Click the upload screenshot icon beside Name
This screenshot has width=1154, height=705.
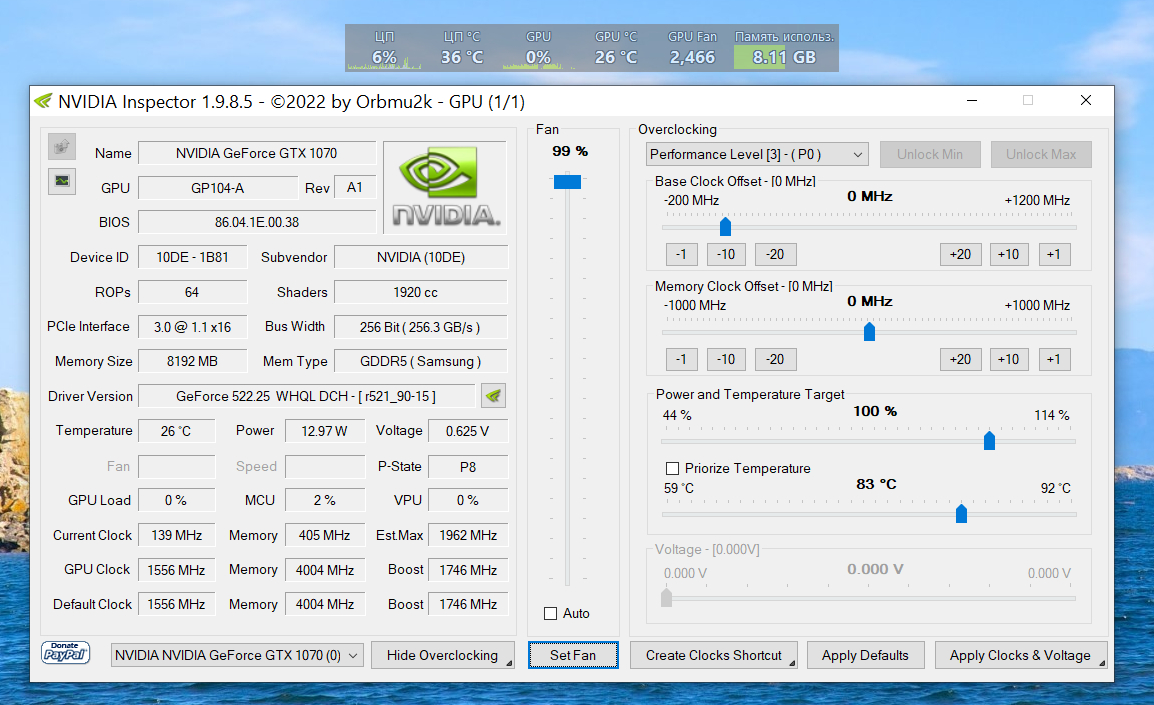(x=62, y=146)
